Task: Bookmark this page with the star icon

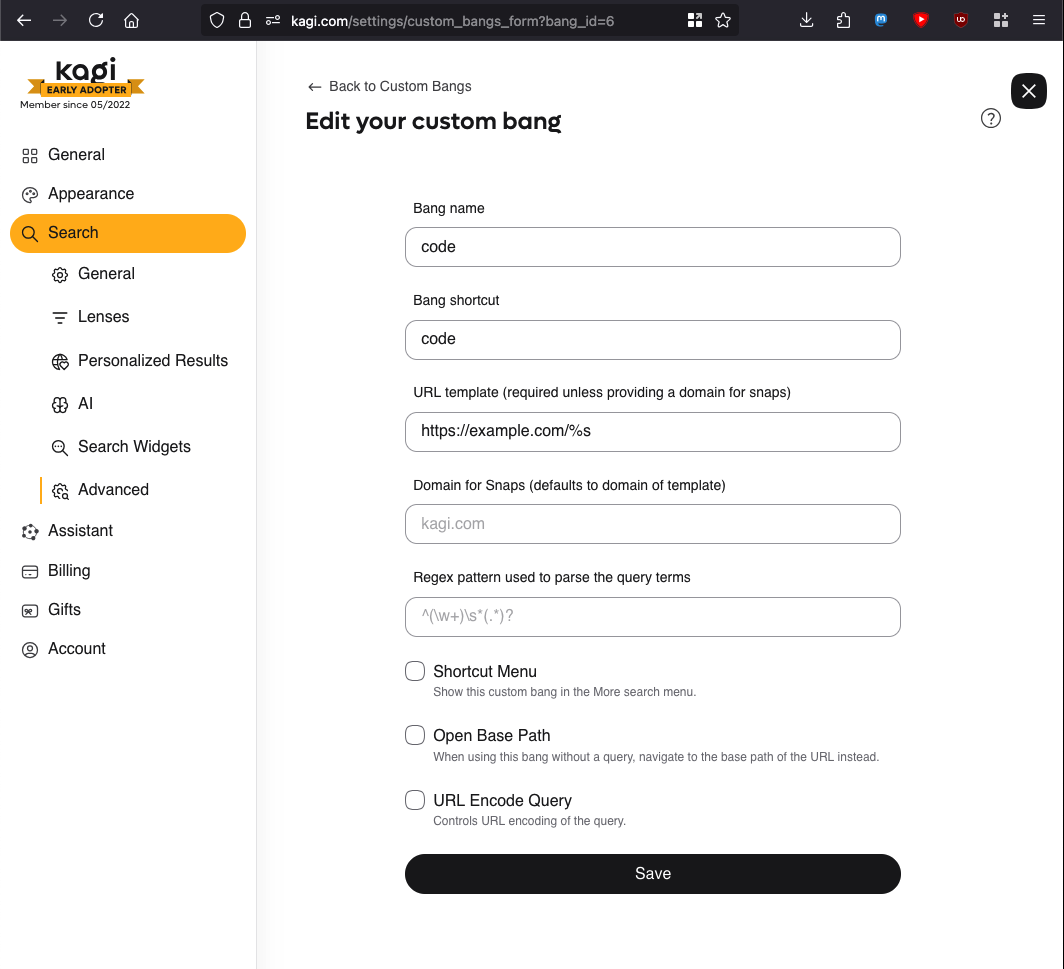Action: tap(723, 20)
